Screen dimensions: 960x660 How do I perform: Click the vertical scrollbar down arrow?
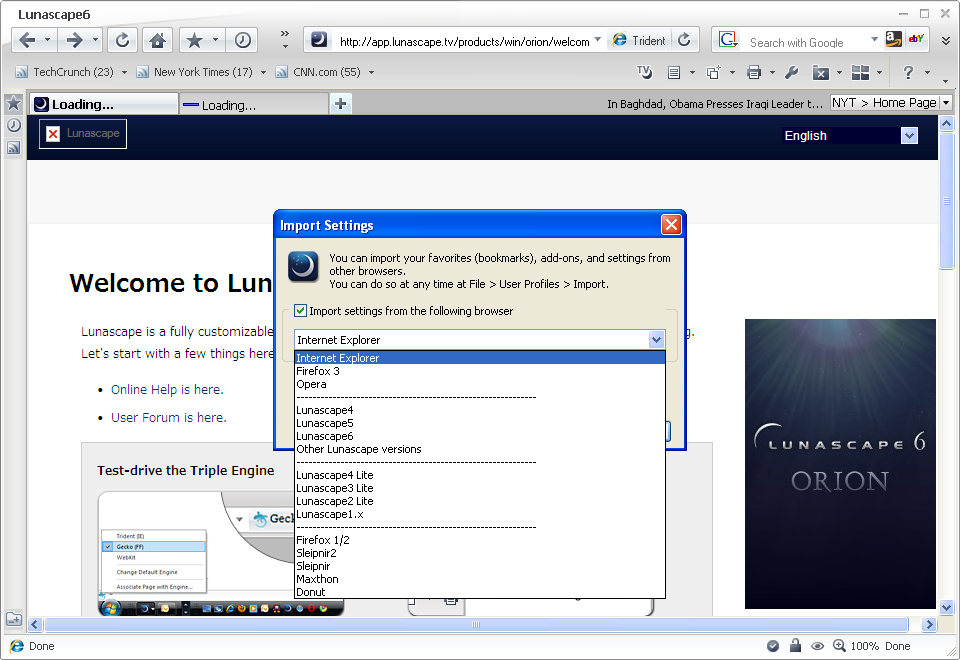(947, 607)
